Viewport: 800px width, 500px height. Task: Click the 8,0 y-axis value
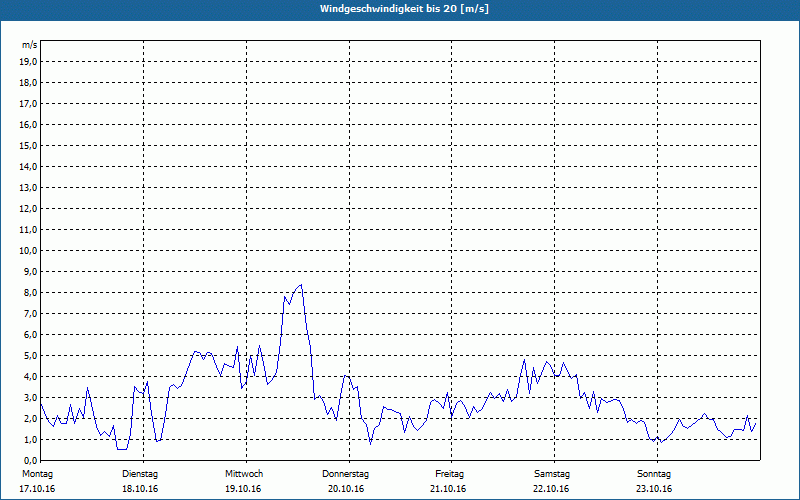pyautogui.click(x=30, y=292)
